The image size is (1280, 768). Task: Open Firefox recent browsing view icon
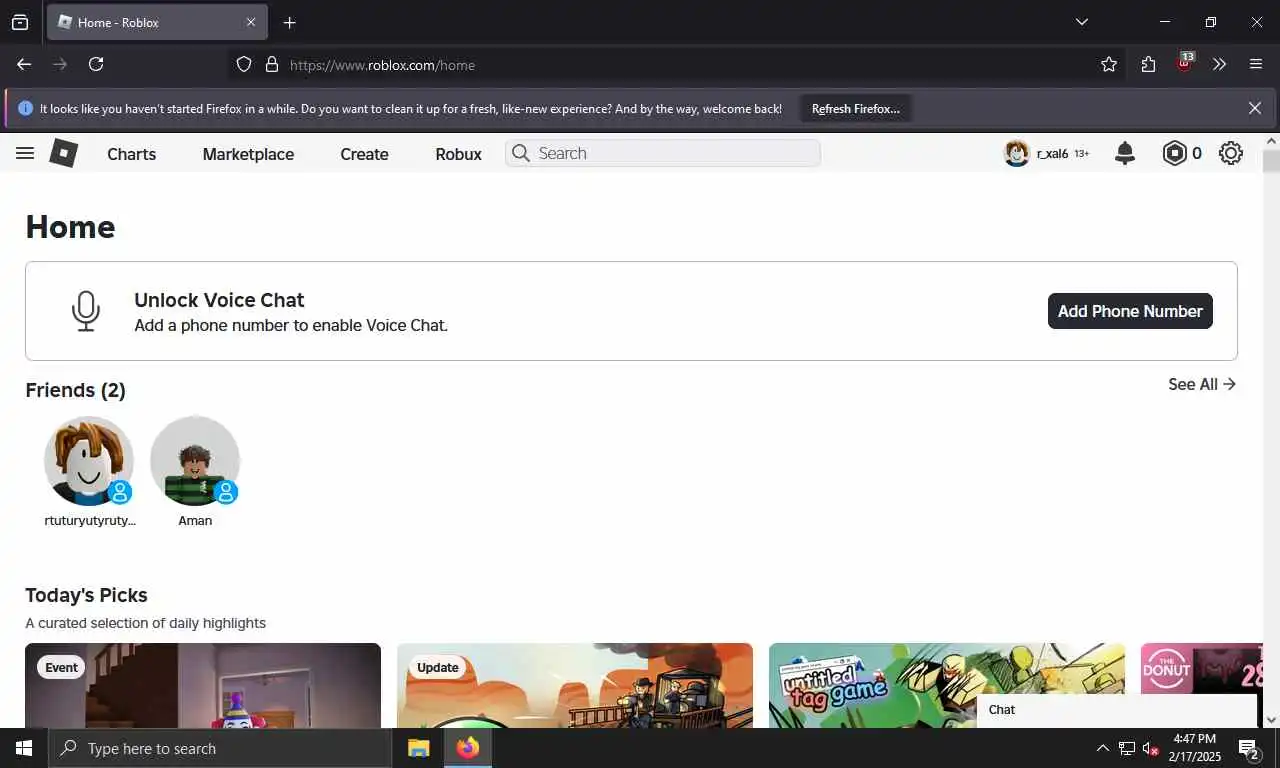point(20,22)
